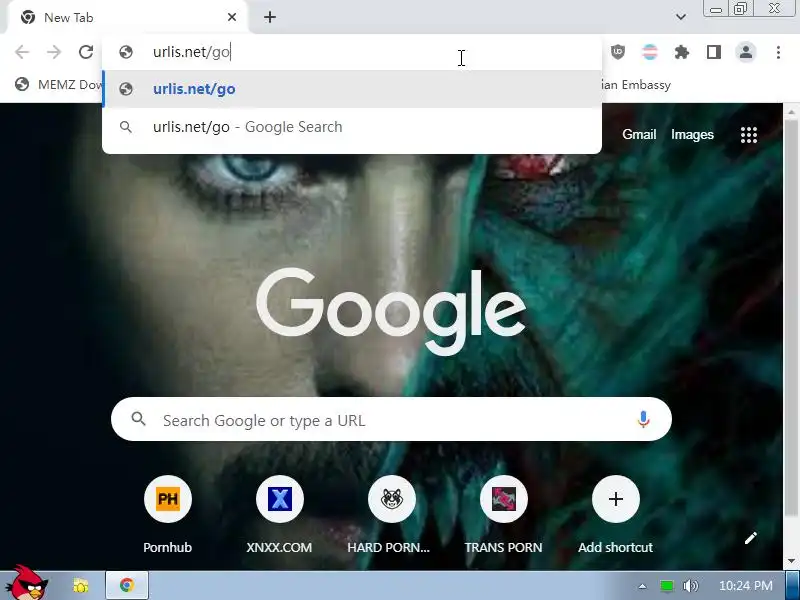Click the Add shortcut button
Viewport: 800px width, 600px height.
coord(615,514)
